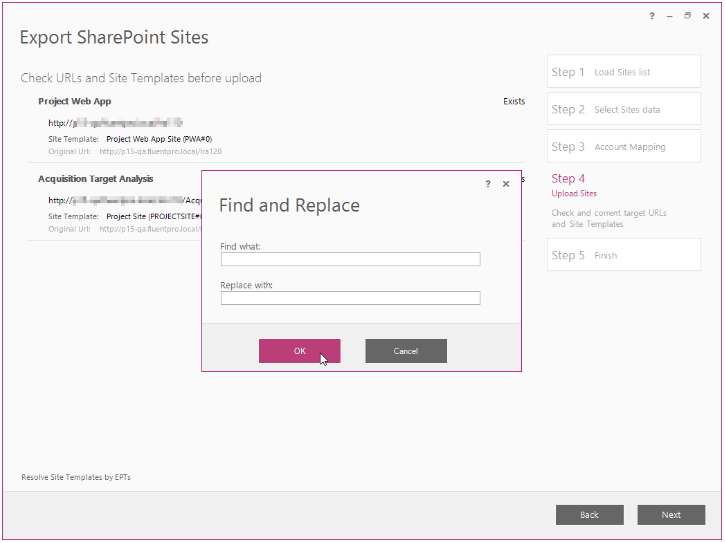This screenshot has height=543, width=725.
Task: Click the Next button
Action: coord(671,515)
